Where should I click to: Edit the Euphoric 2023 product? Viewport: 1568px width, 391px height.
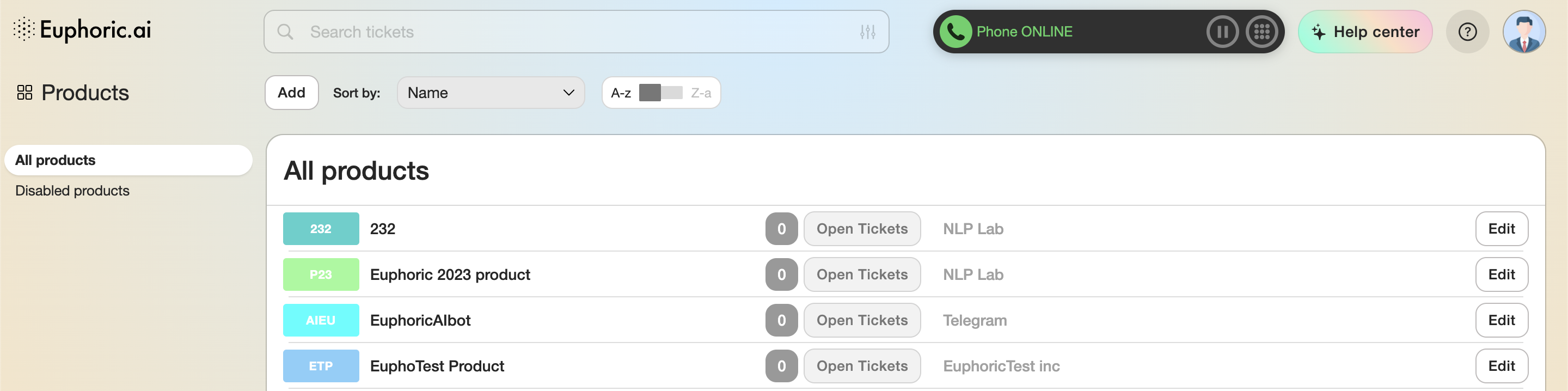pyautogui.click(x=1501, y=274)
